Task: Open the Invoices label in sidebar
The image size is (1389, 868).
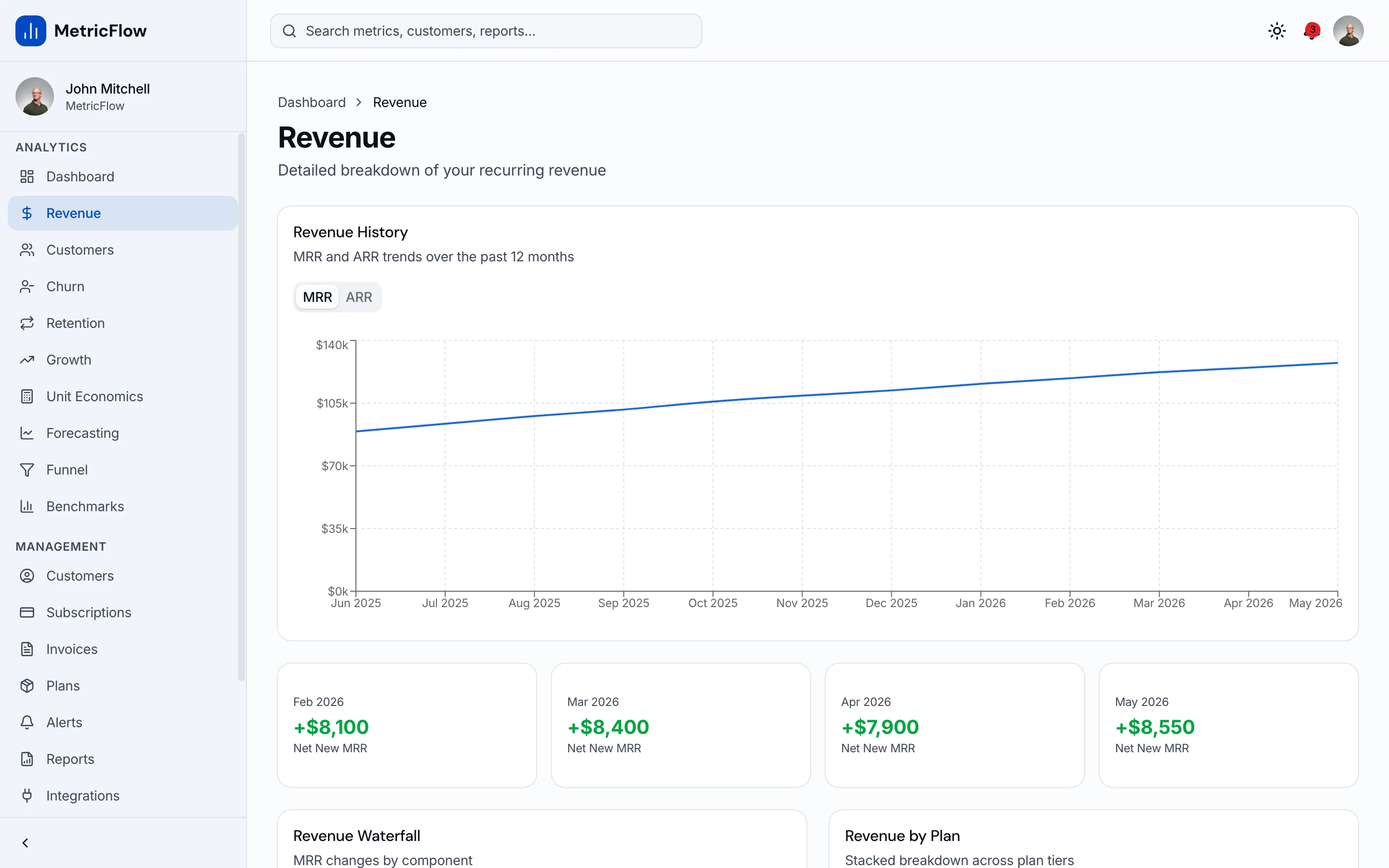Action: click(x=72, y=649)
